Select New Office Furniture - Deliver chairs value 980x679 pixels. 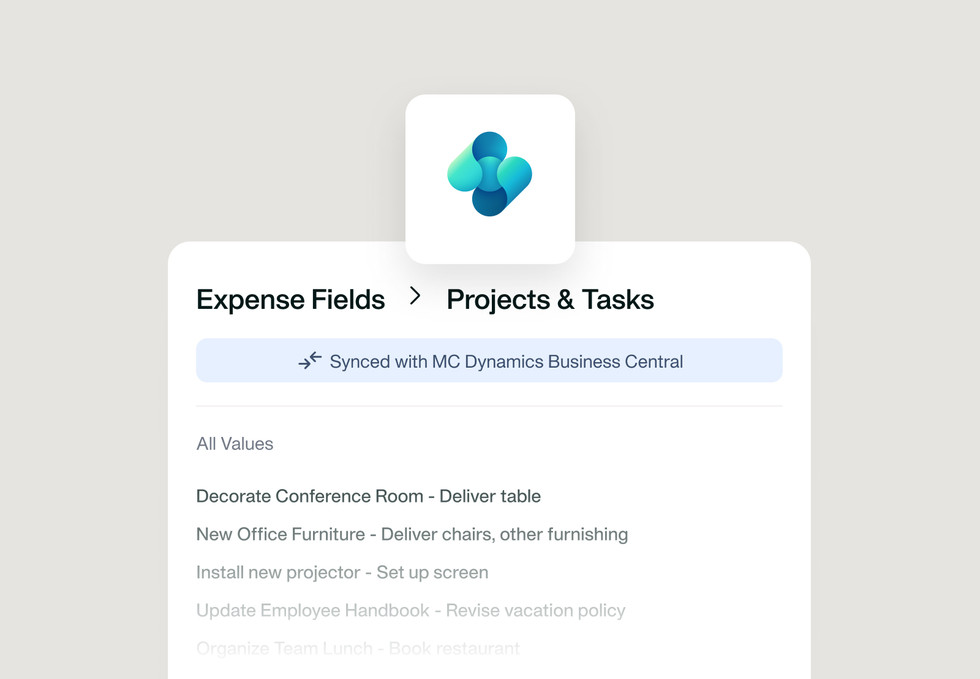[412, 534]
